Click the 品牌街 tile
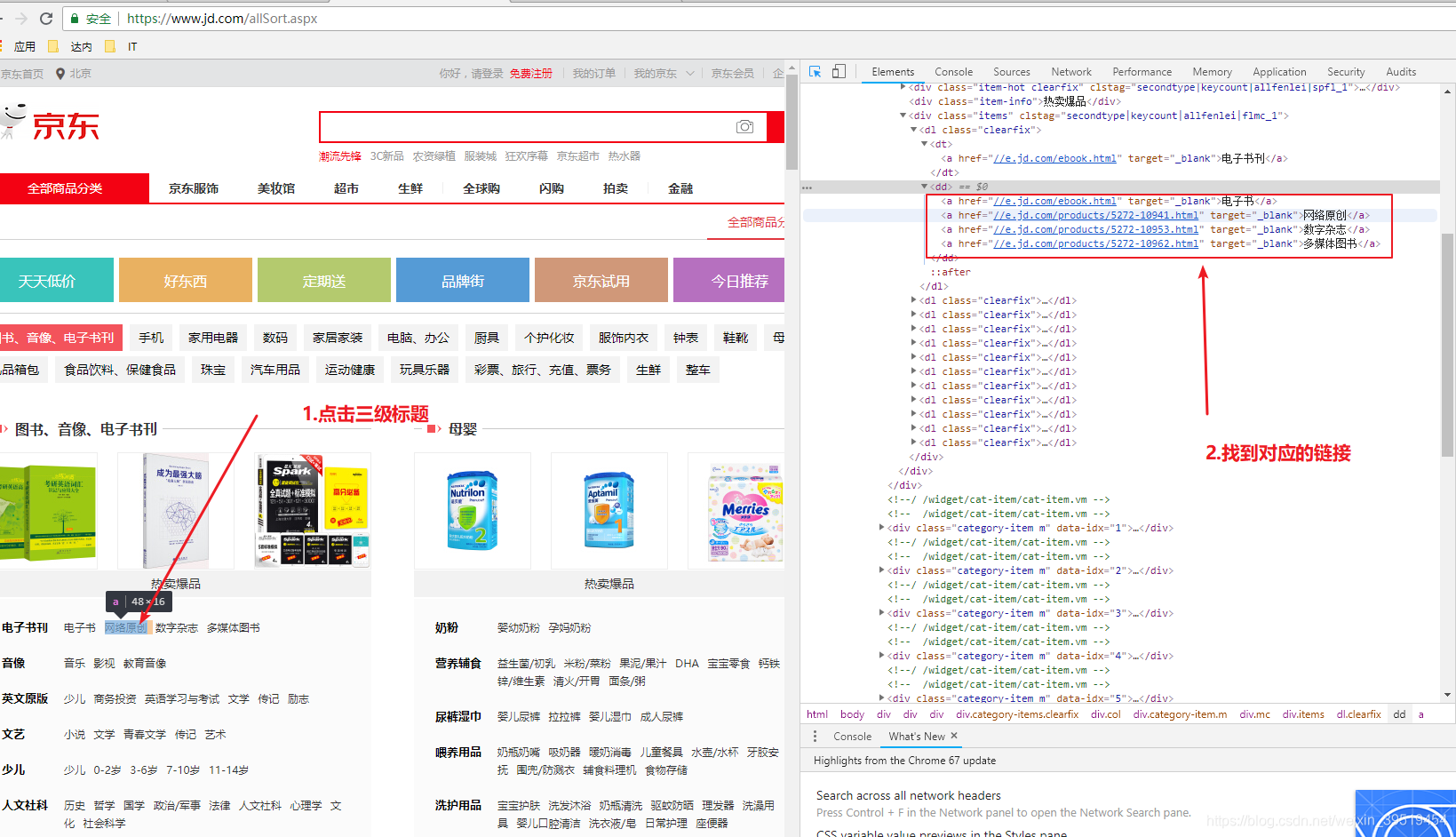1456x837 pixels. pyautogui.click(x=463, y=280)
